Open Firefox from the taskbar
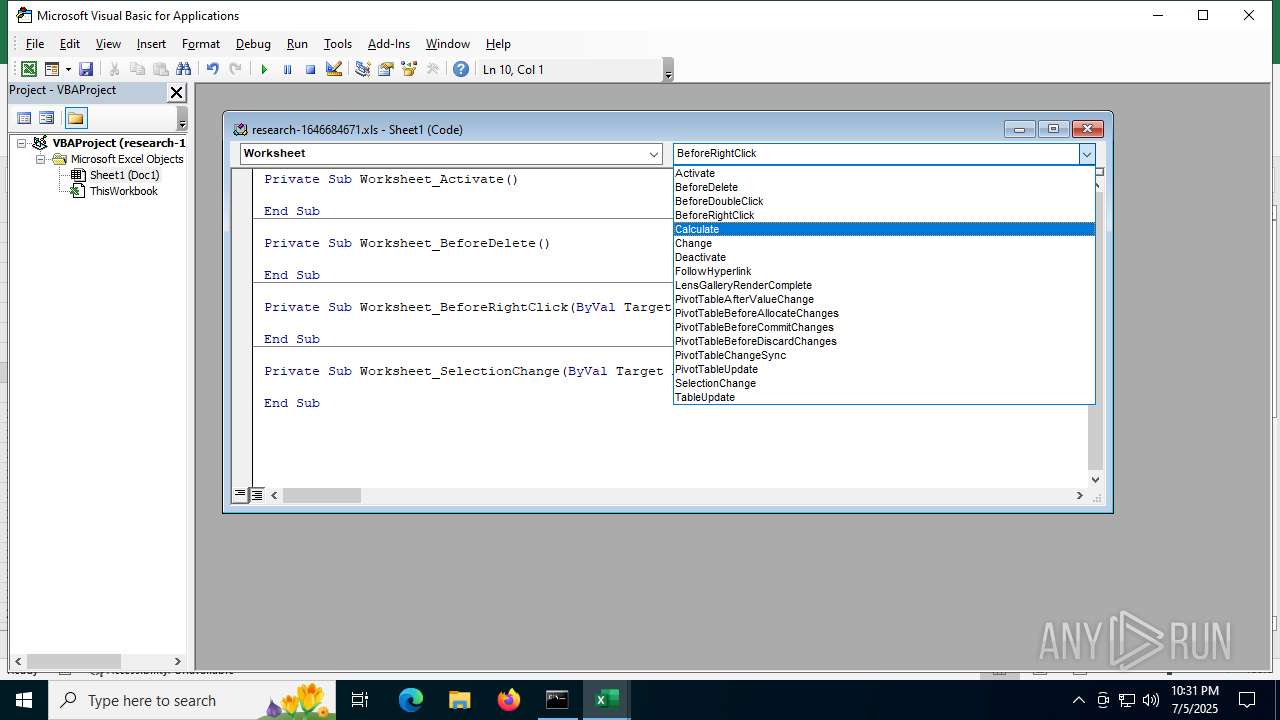This screenshot has width=1280, height=720. coord(509,700)
